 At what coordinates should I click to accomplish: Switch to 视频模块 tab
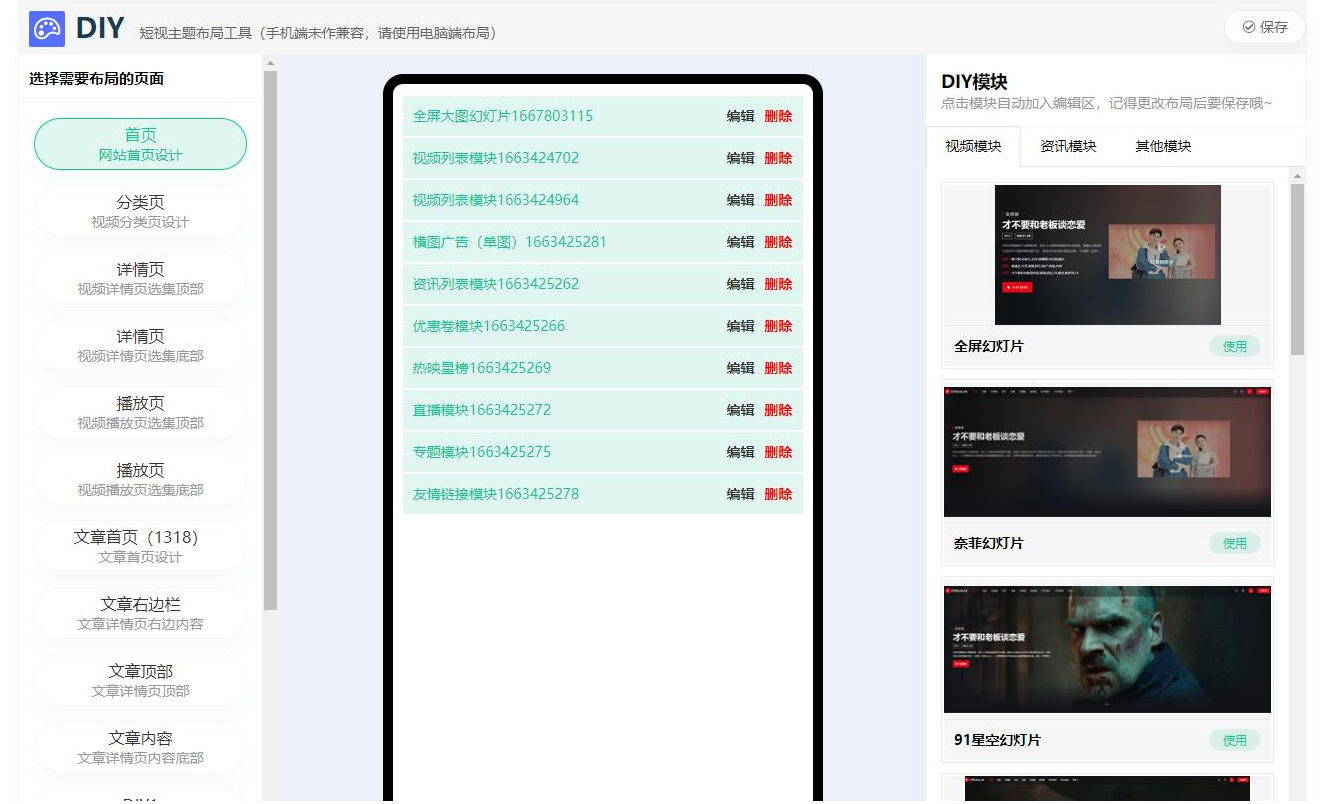(x=973, y=146)
